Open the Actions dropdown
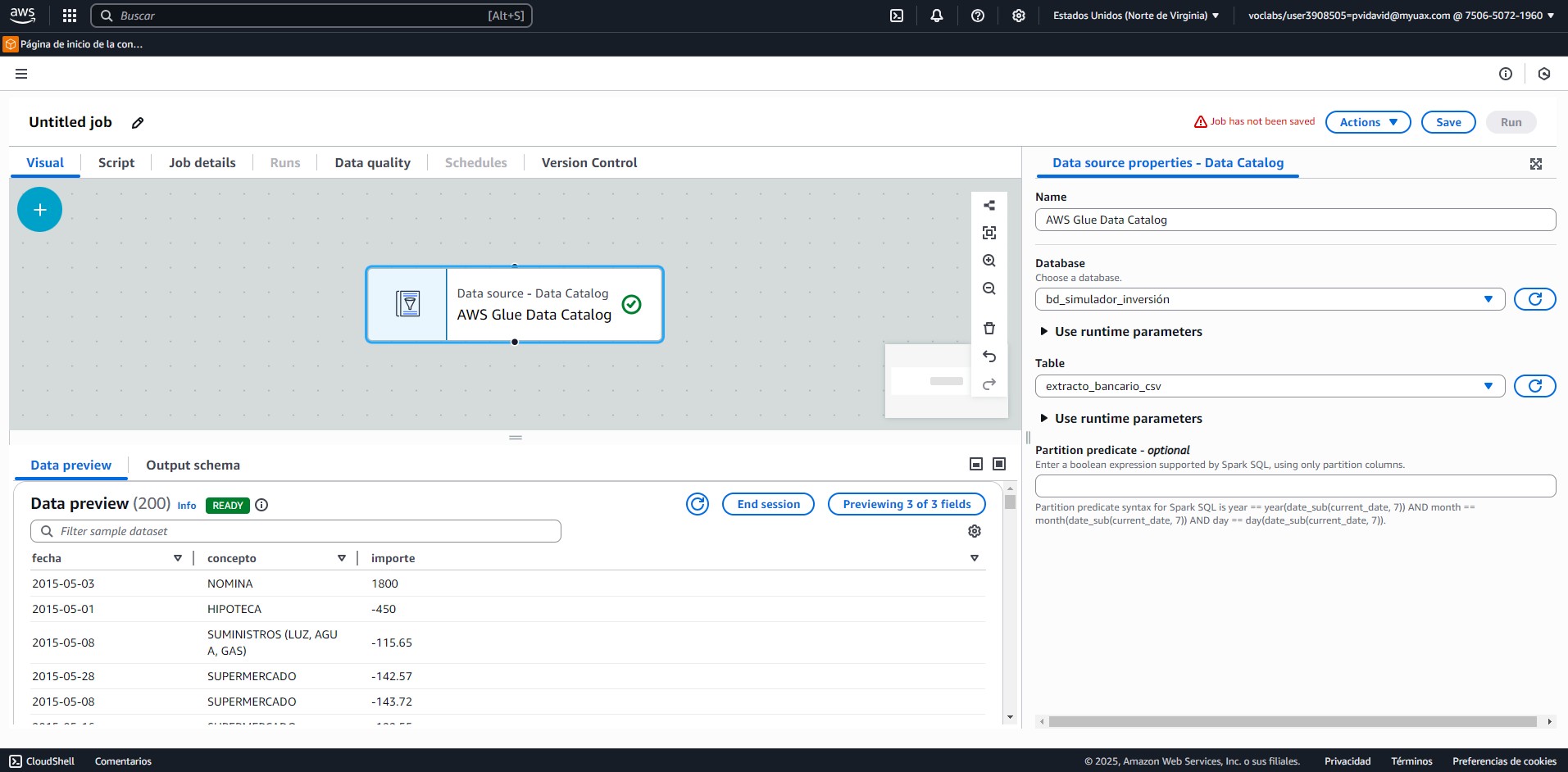The height and width of the screenshot is (772, 1568). pyautogui.click(x=1368, y=122)
